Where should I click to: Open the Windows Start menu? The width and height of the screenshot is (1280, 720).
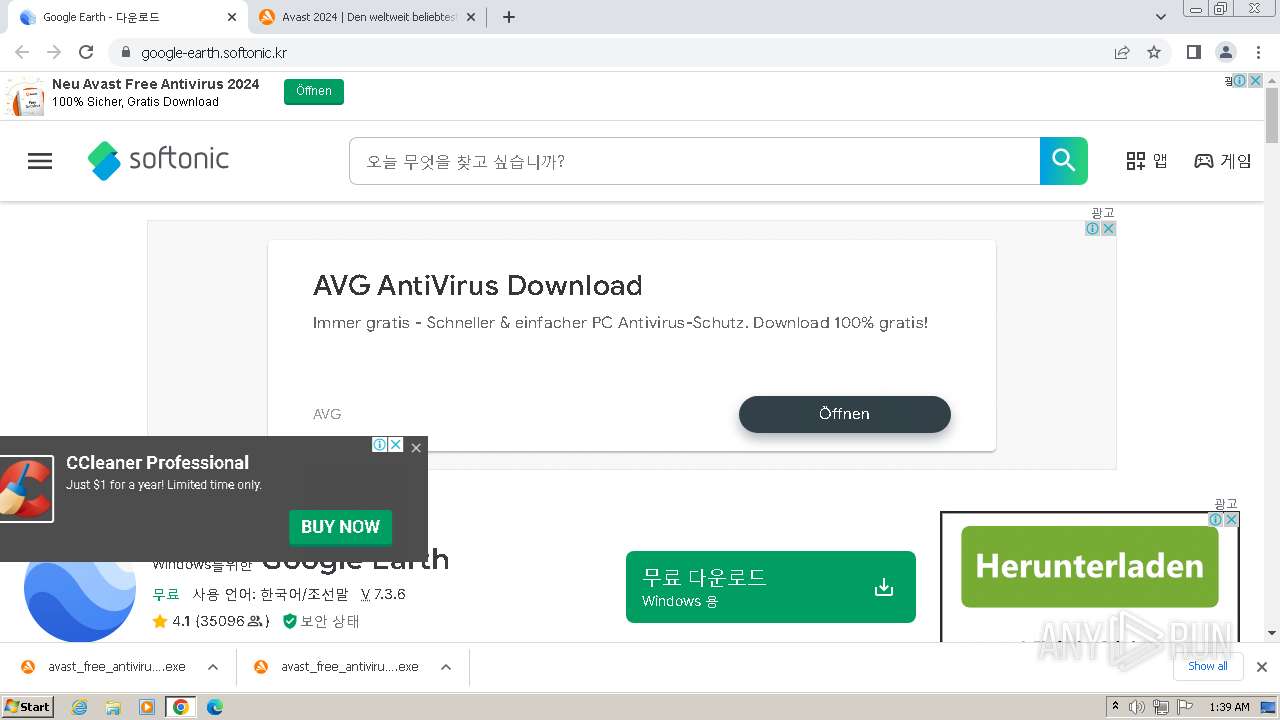(x=27, y=707)
